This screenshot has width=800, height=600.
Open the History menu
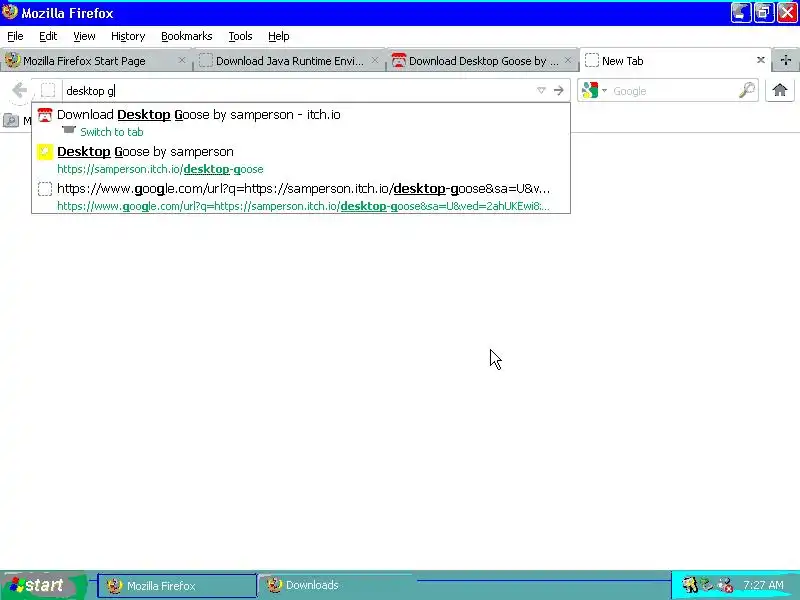click(x=128, y=36)
